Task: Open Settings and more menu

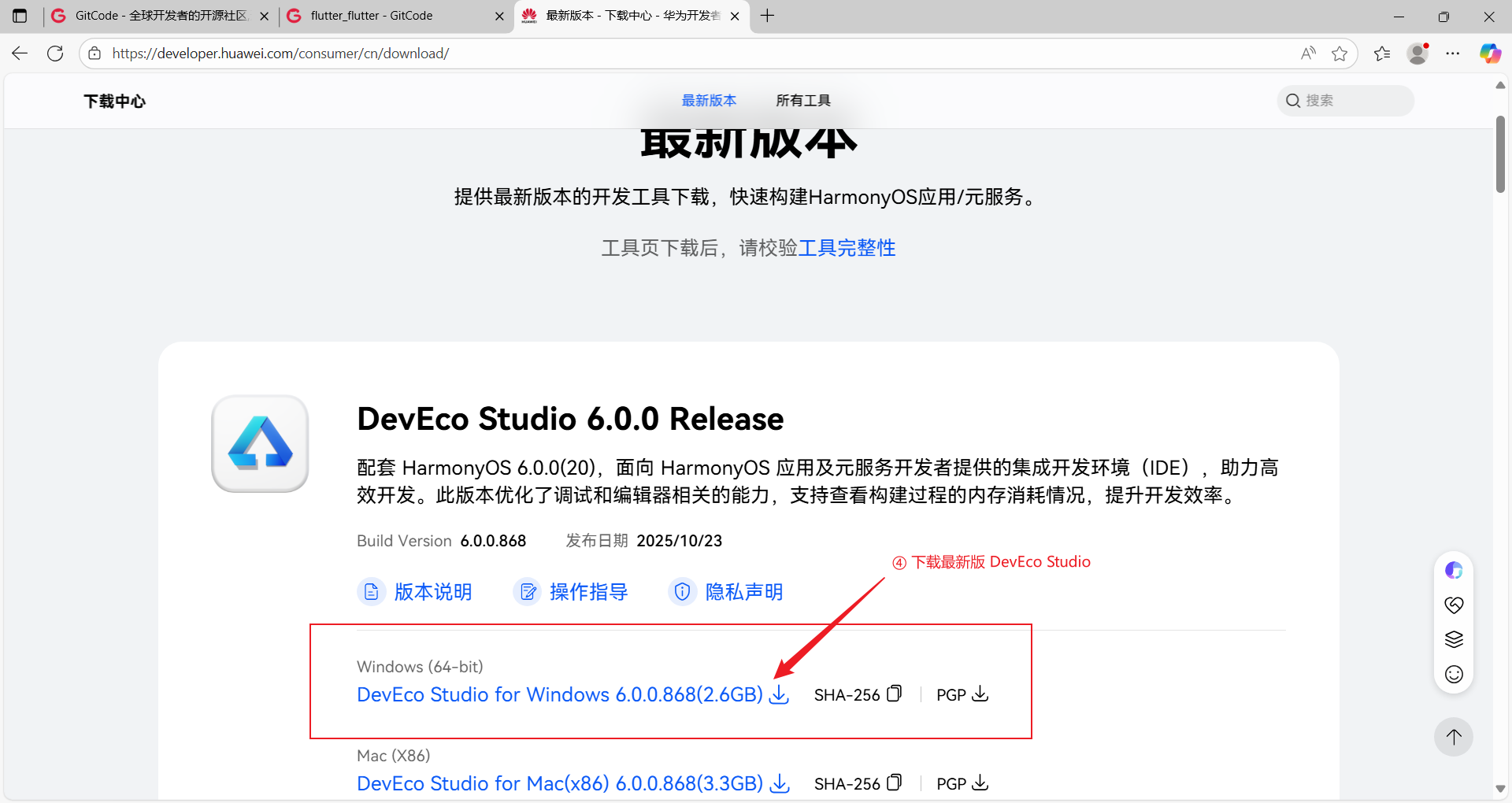Action: click(1453, 54)
